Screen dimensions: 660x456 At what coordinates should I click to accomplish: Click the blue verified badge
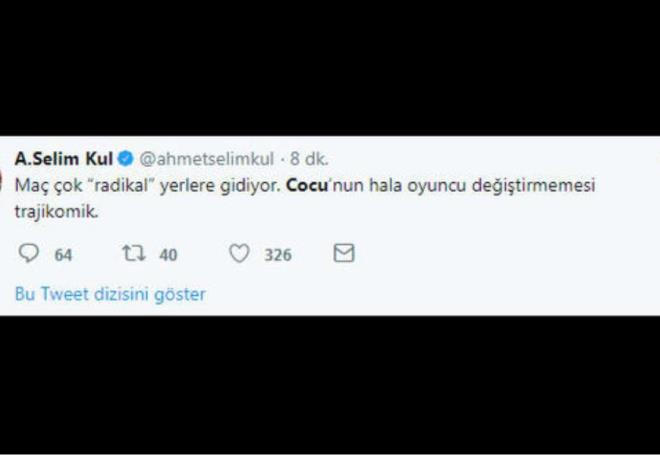128,158
